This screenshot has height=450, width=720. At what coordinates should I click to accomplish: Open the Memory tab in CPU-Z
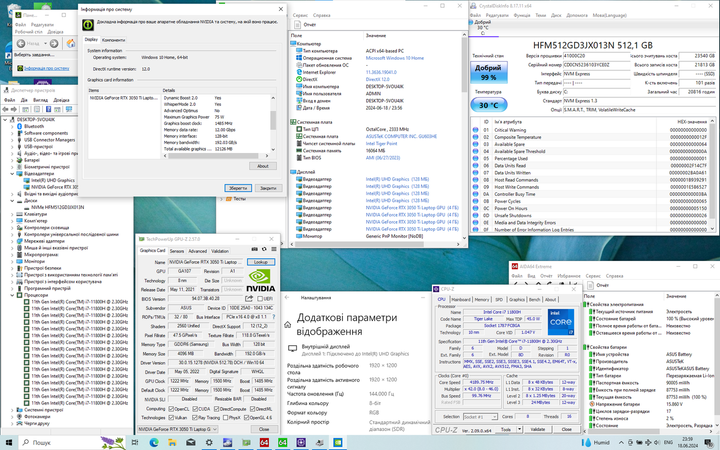[482, 299]
